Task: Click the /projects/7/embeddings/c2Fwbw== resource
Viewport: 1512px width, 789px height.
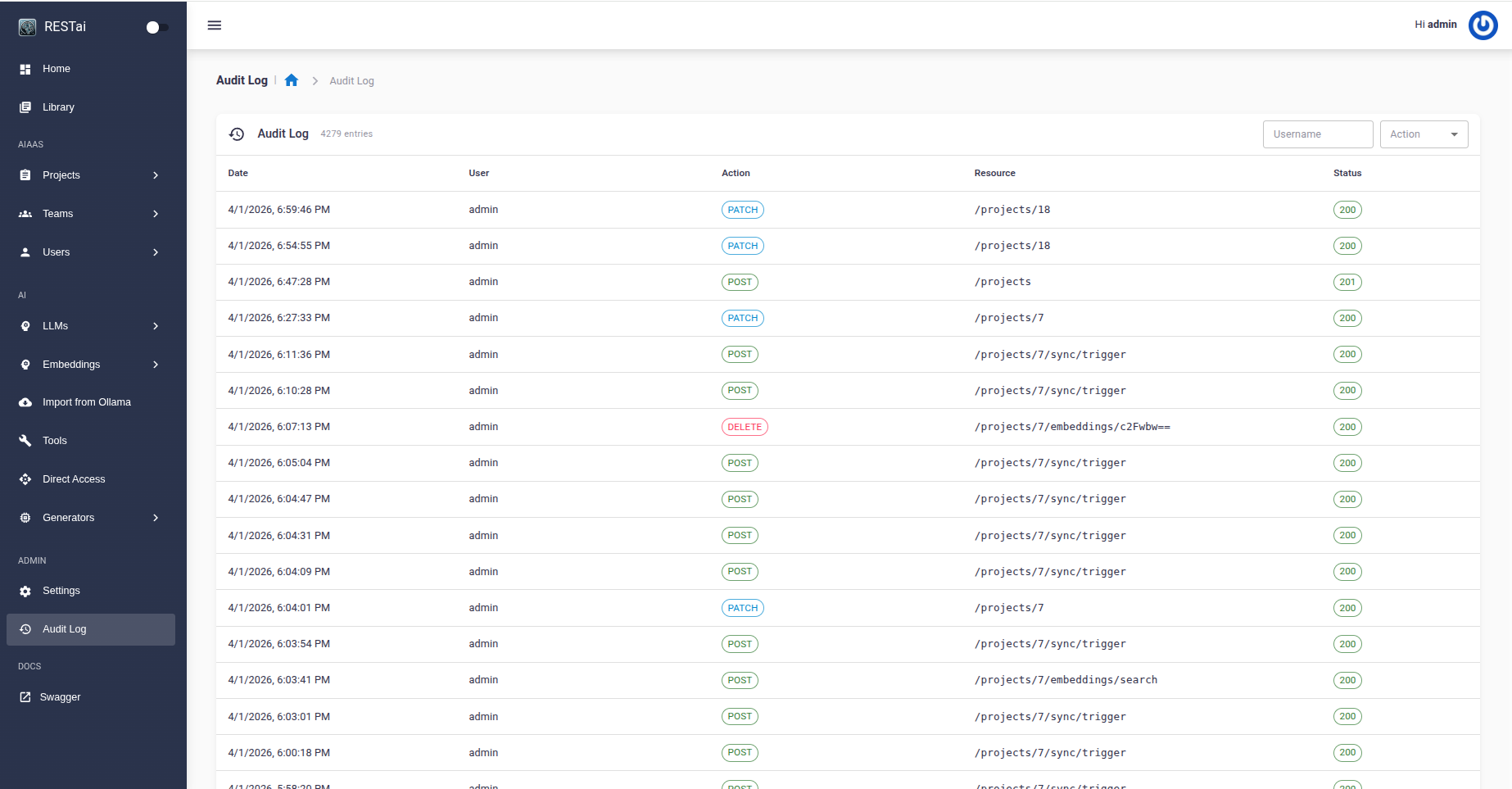Action: click(x=1072, y=427)
